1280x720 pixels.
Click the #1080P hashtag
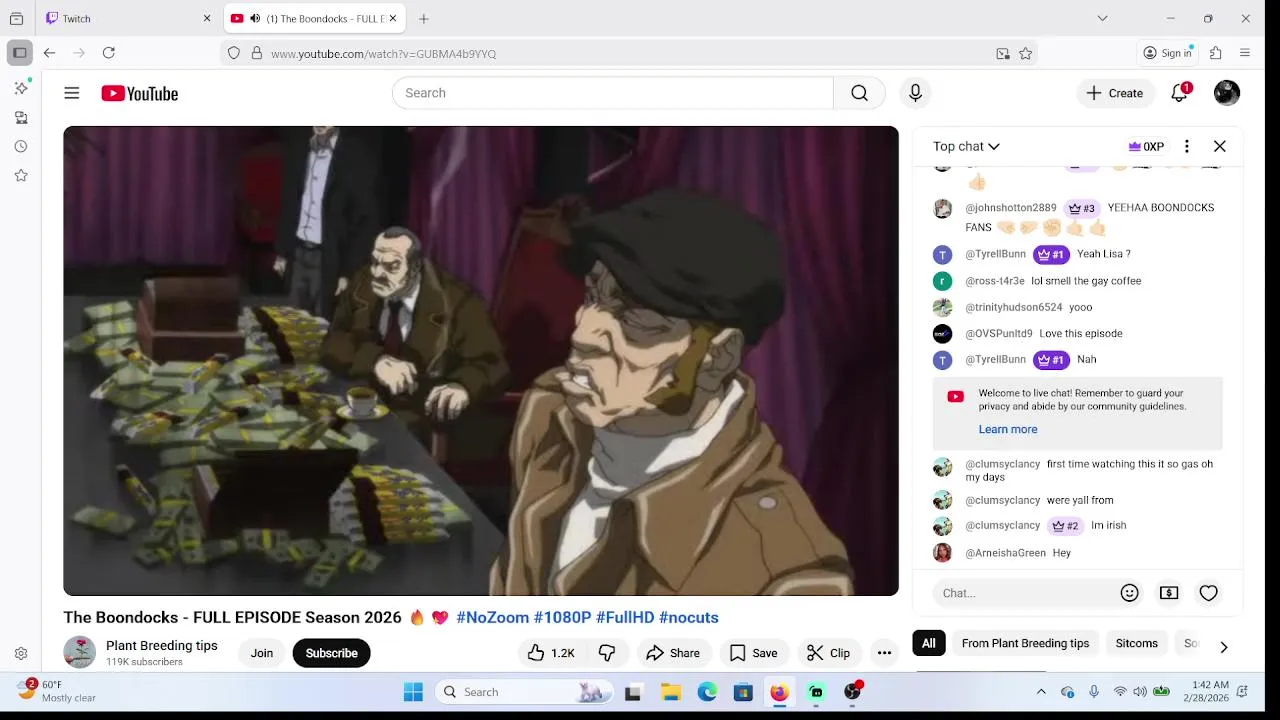pos(562,617)
